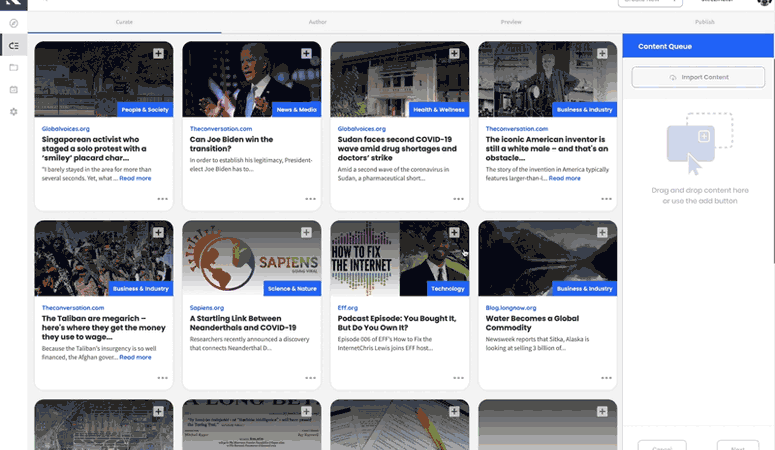Open Blog.longnow.org source link
This screenshot has width=775, height=450.
tap(511, 308)
